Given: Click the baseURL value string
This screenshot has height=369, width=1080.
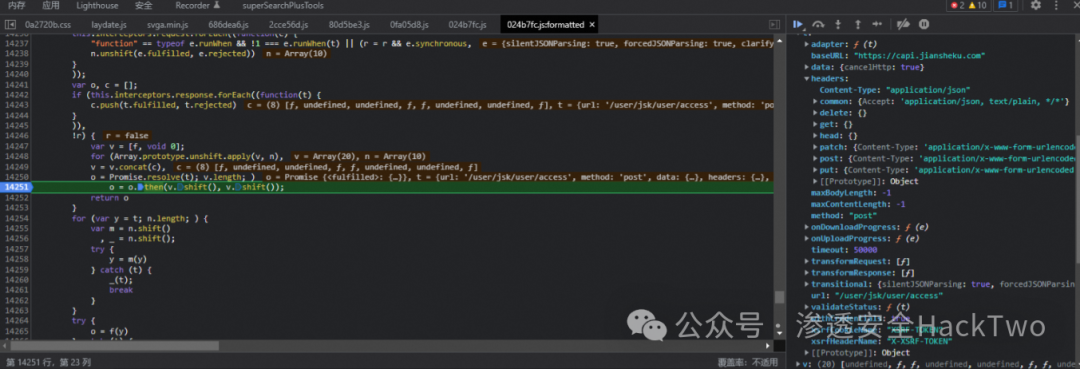Looking at the screenshot, I should coord(920,56).
